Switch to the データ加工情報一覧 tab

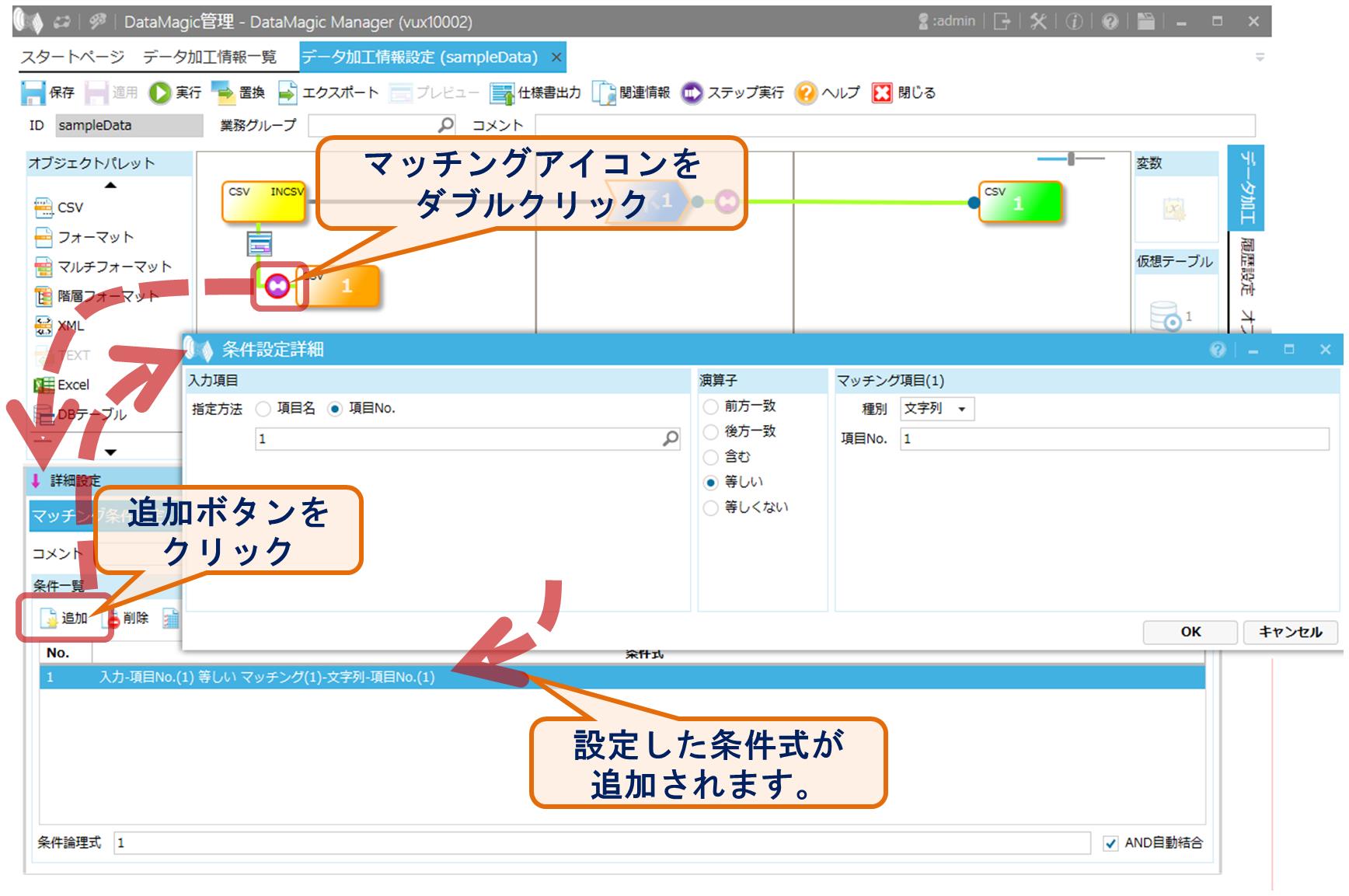tap(209, 57)
